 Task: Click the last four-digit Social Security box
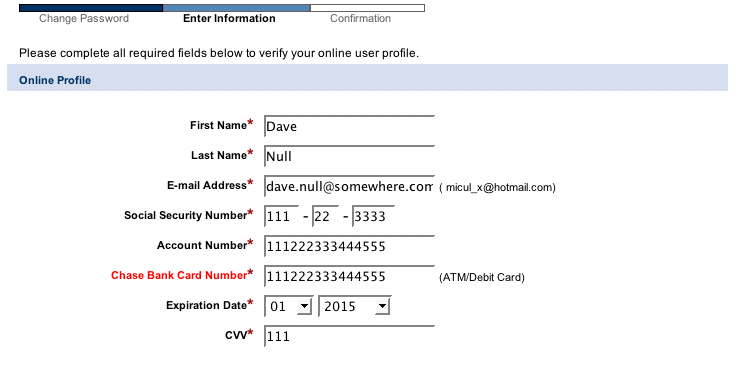(373, 216)
